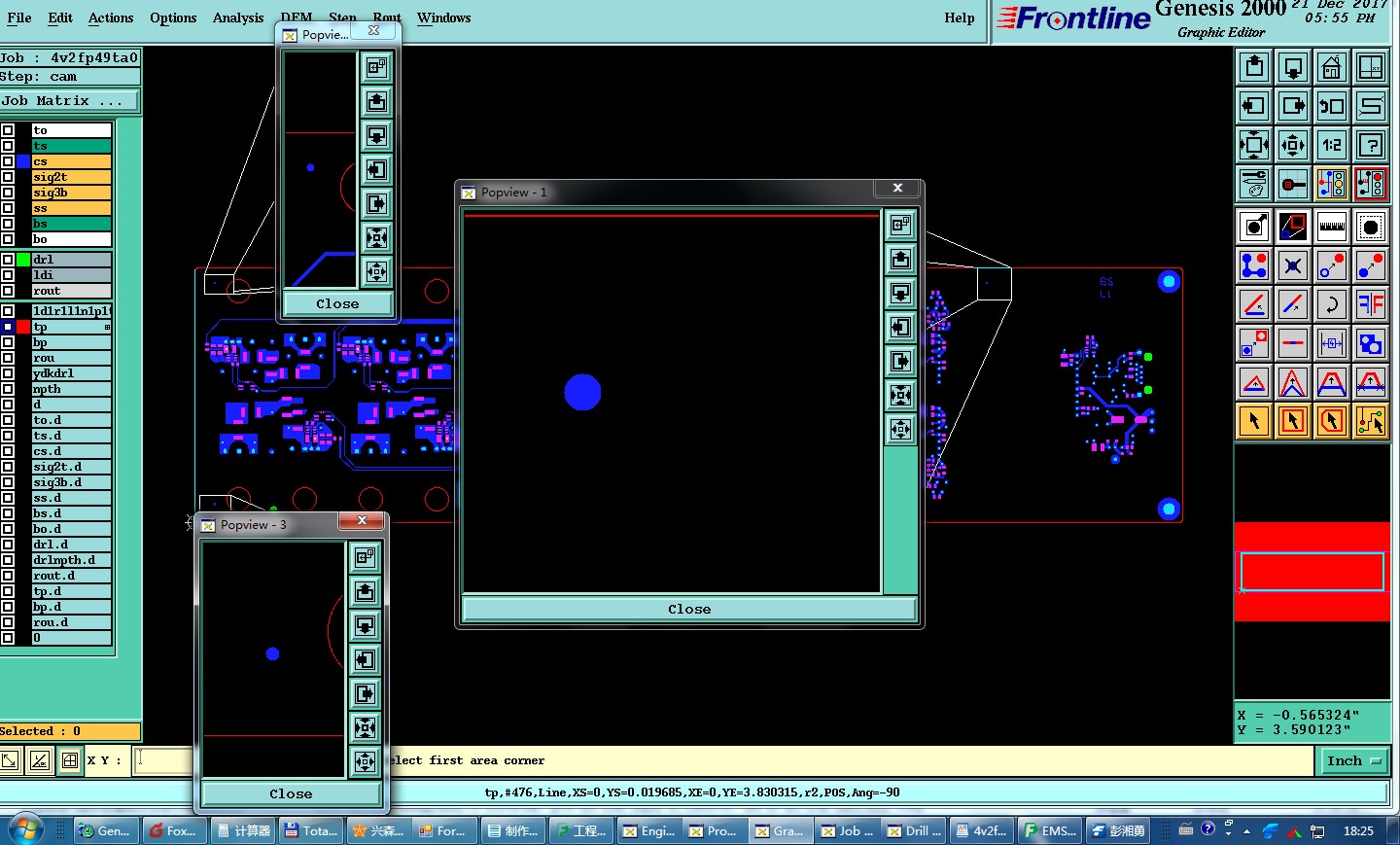This screenshot has width=1400, height=845.
Task: Choose the rectangle-area select pointer tool
Action: pyautogui.click(x=1293, y=421)
